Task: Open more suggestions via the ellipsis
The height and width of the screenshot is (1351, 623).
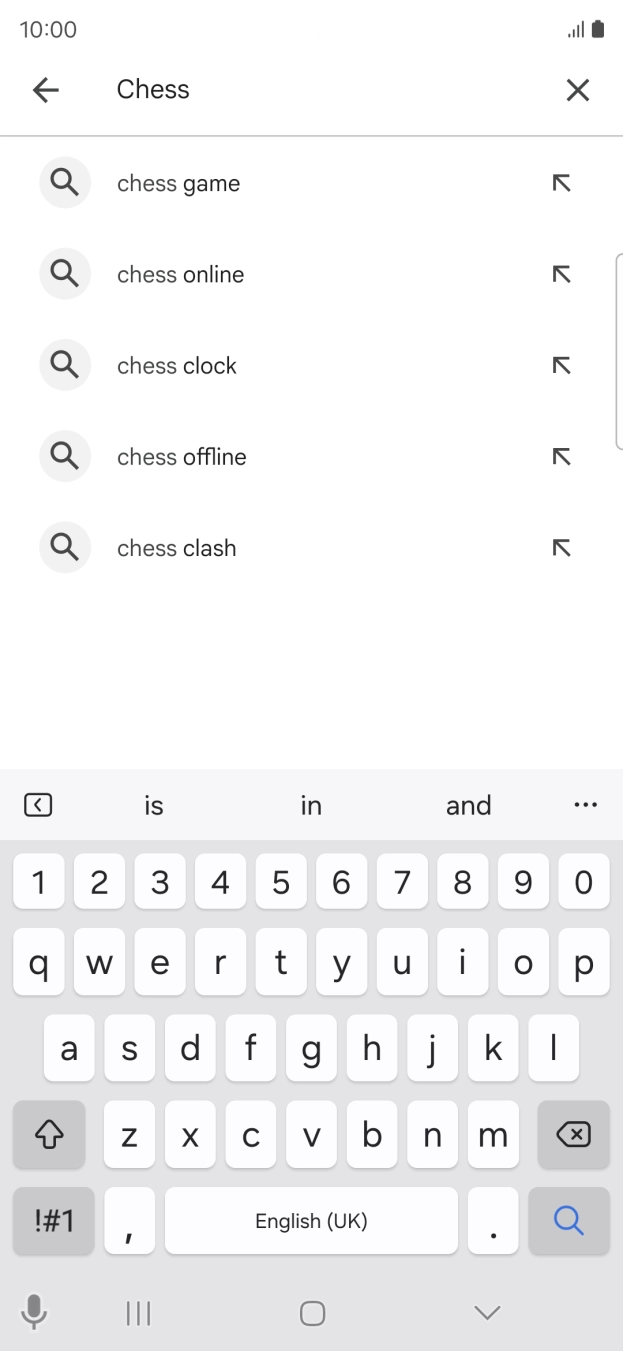Action: pyautogui.click(x=585, y=804)
